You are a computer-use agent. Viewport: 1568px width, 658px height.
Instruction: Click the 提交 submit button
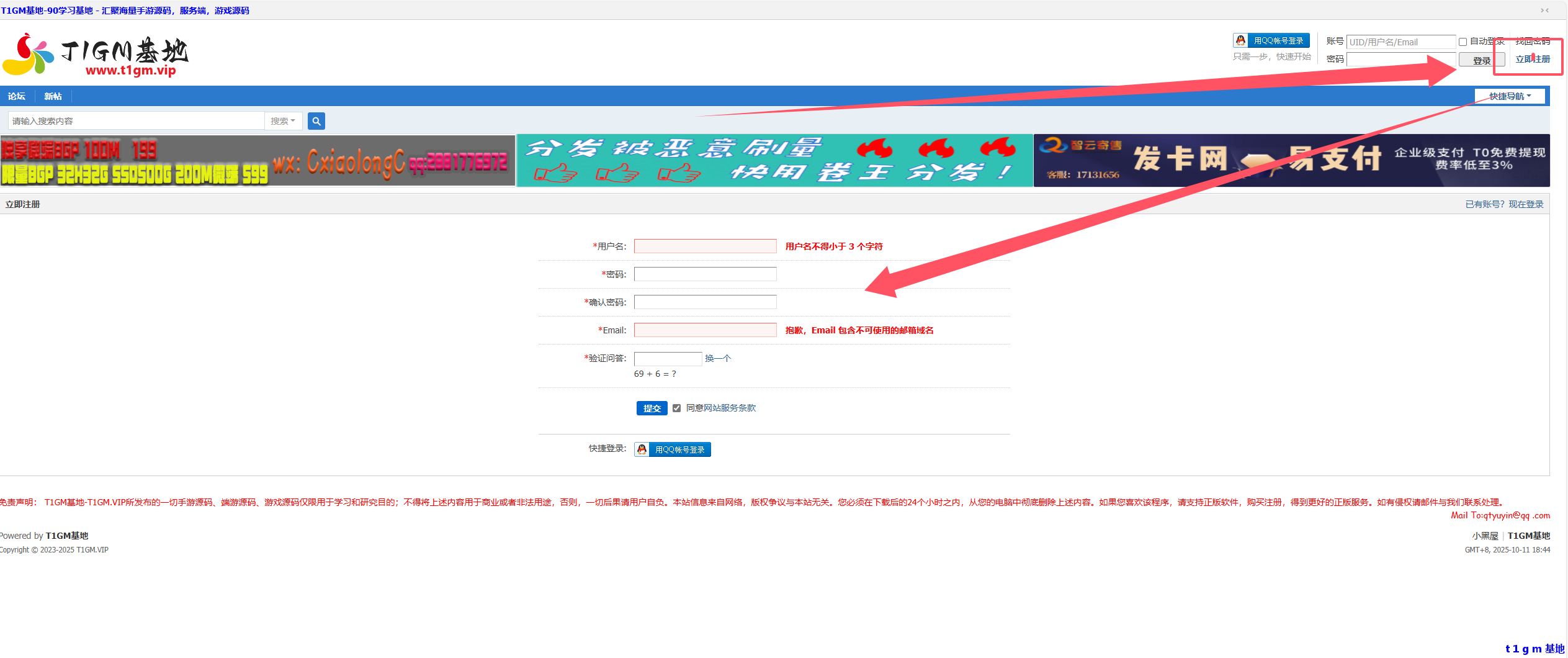pos(652,408)
